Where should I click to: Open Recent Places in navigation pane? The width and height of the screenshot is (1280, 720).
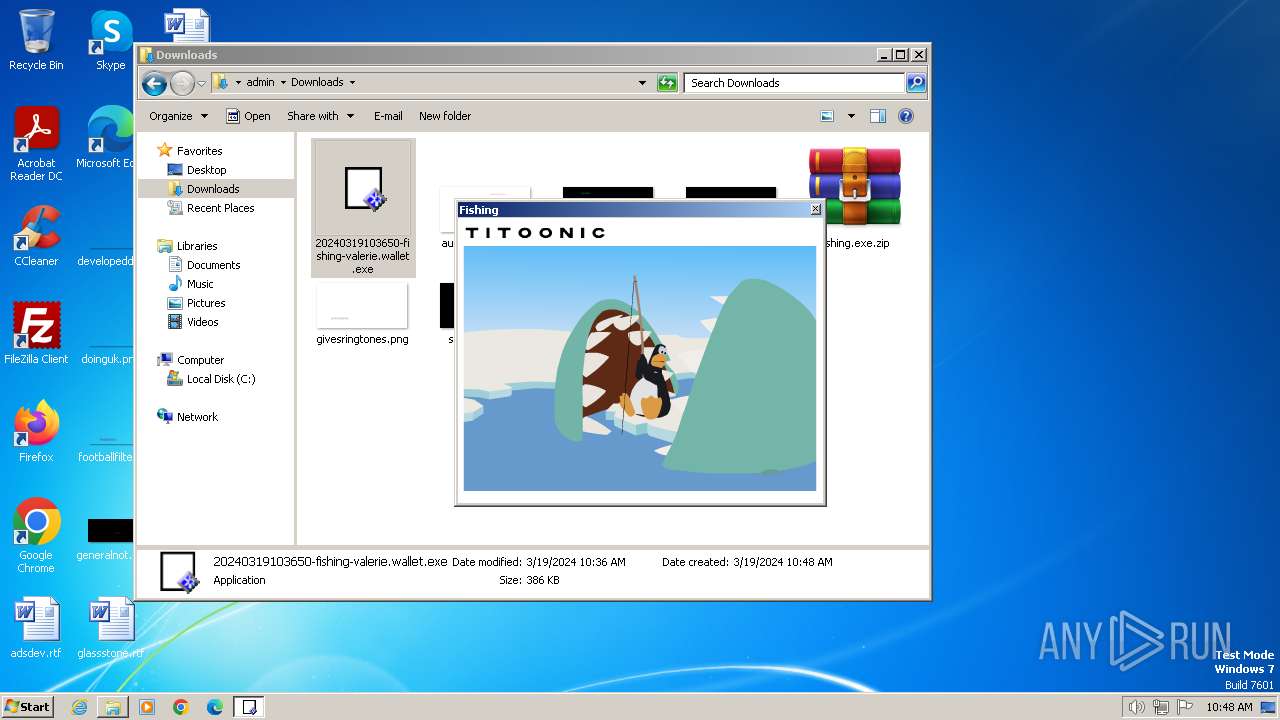click(220, 208)
